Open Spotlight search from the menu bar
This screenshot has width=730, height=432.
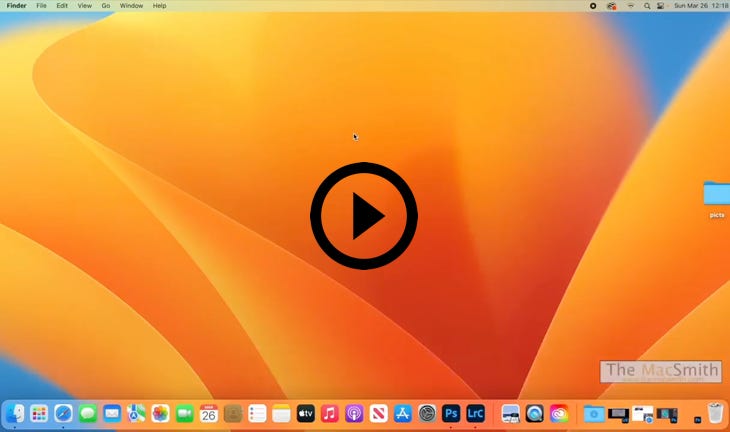point(647,6)
